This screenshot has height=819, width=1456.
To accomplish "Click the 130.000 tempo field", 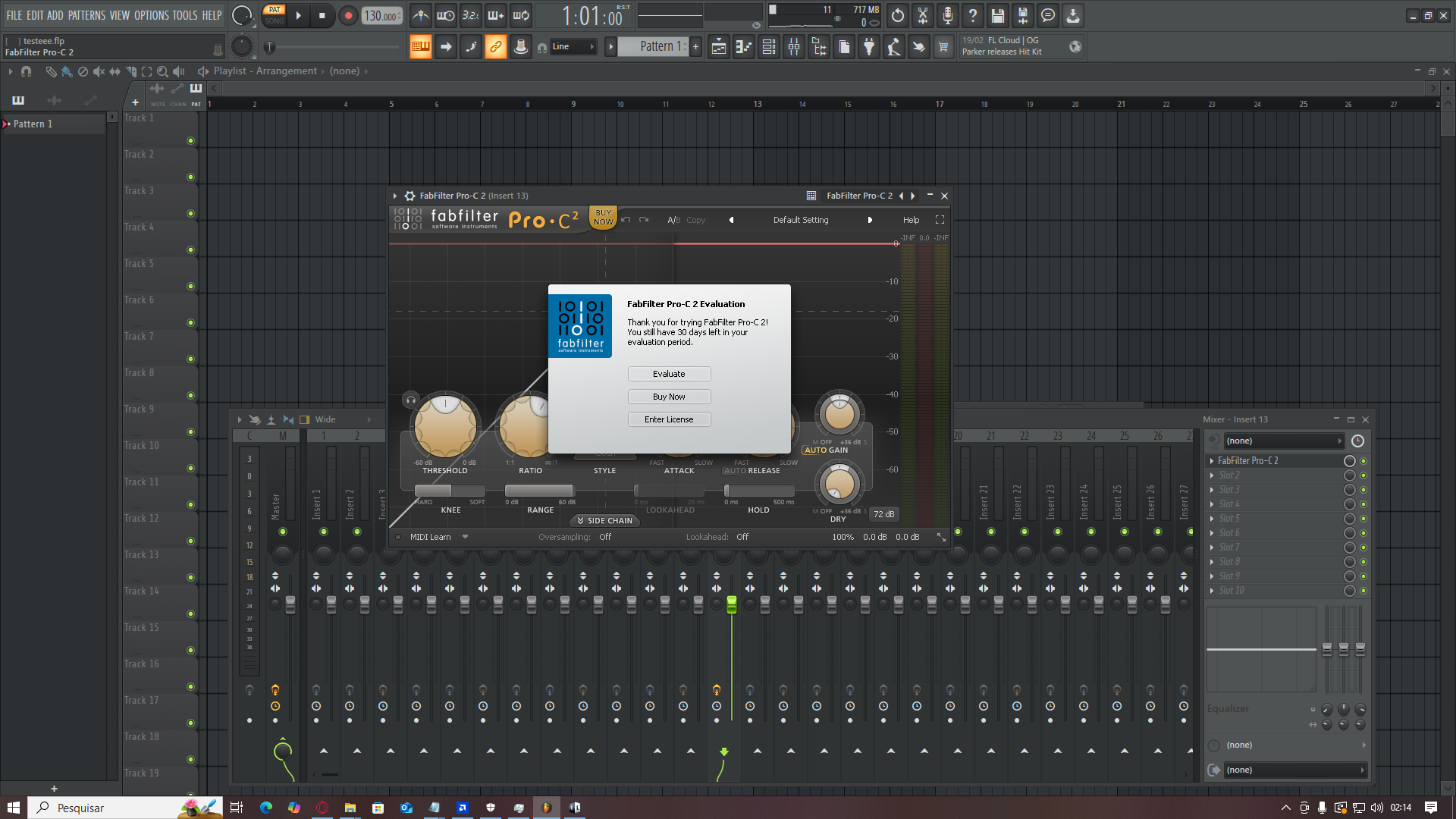I will (x=381, y=16).
